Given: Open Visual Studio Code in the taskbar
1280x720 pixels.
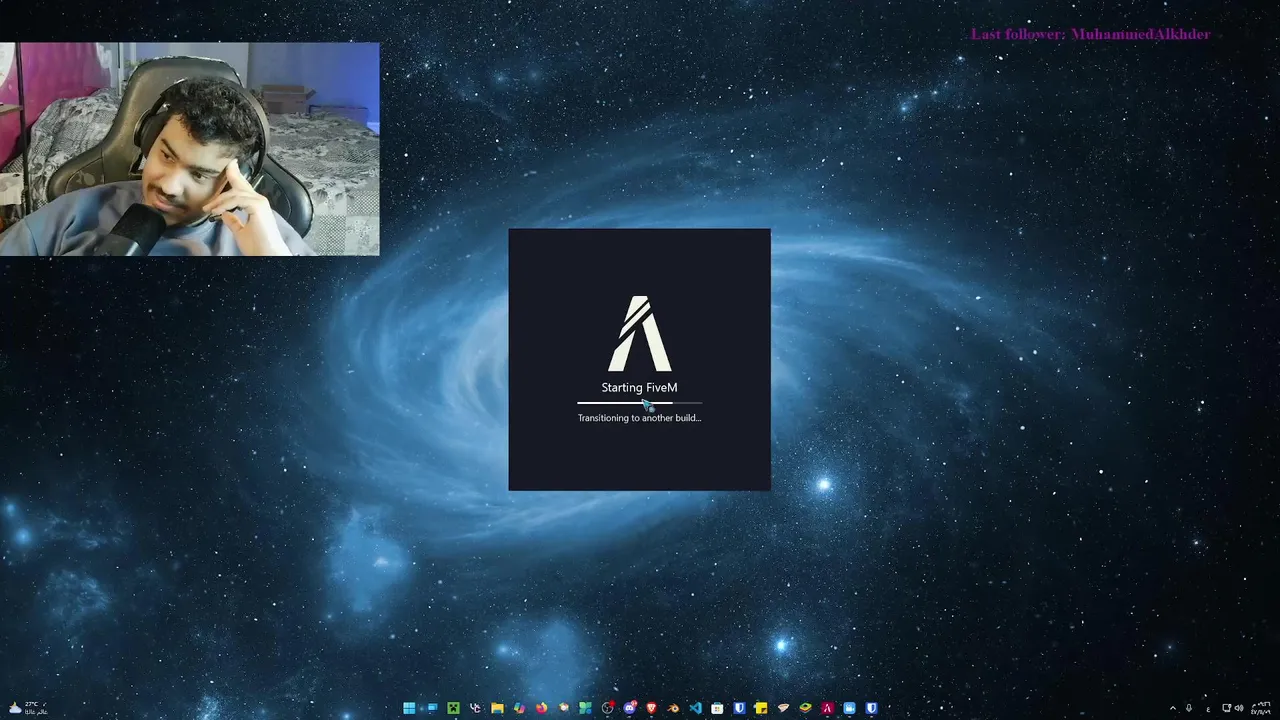Looking at the screenshot, I should 695,708.
